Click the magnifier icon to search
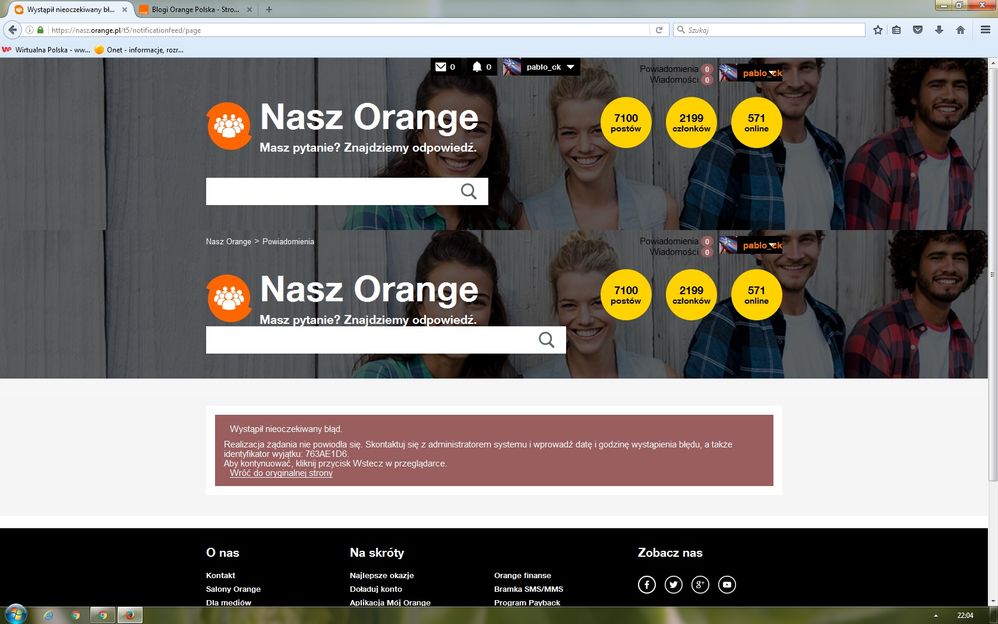Screen dimensions: 998x624 tap(468, 190)
